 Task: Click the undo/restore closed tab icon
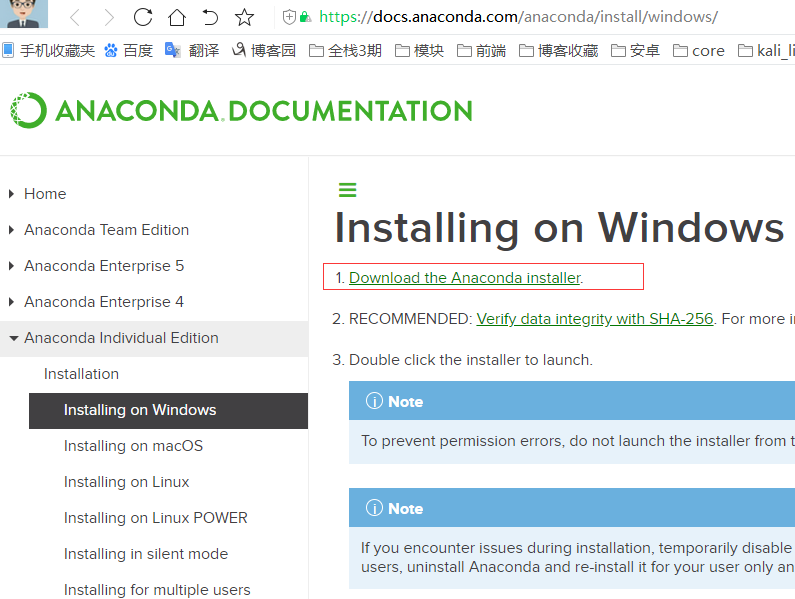click(210, 17)
